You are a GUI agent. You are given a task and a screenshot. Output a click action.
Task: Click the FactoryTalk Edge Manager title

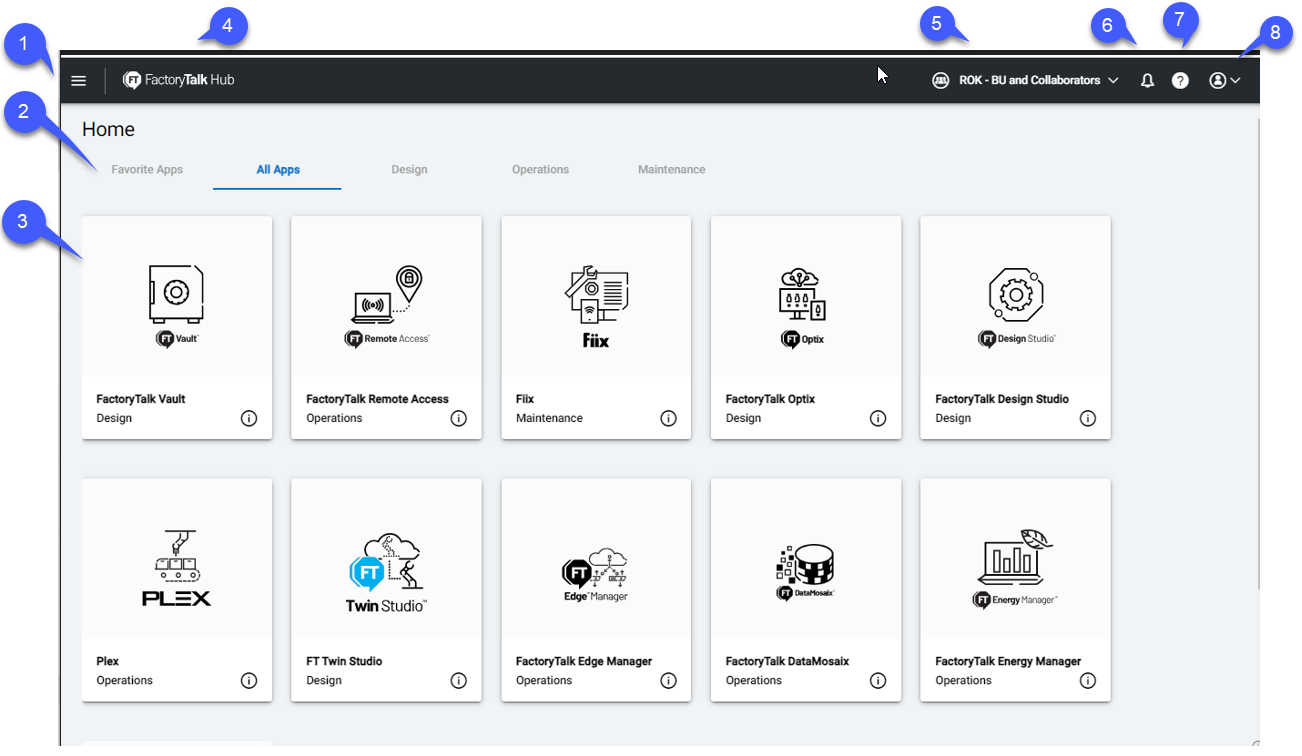584,661
